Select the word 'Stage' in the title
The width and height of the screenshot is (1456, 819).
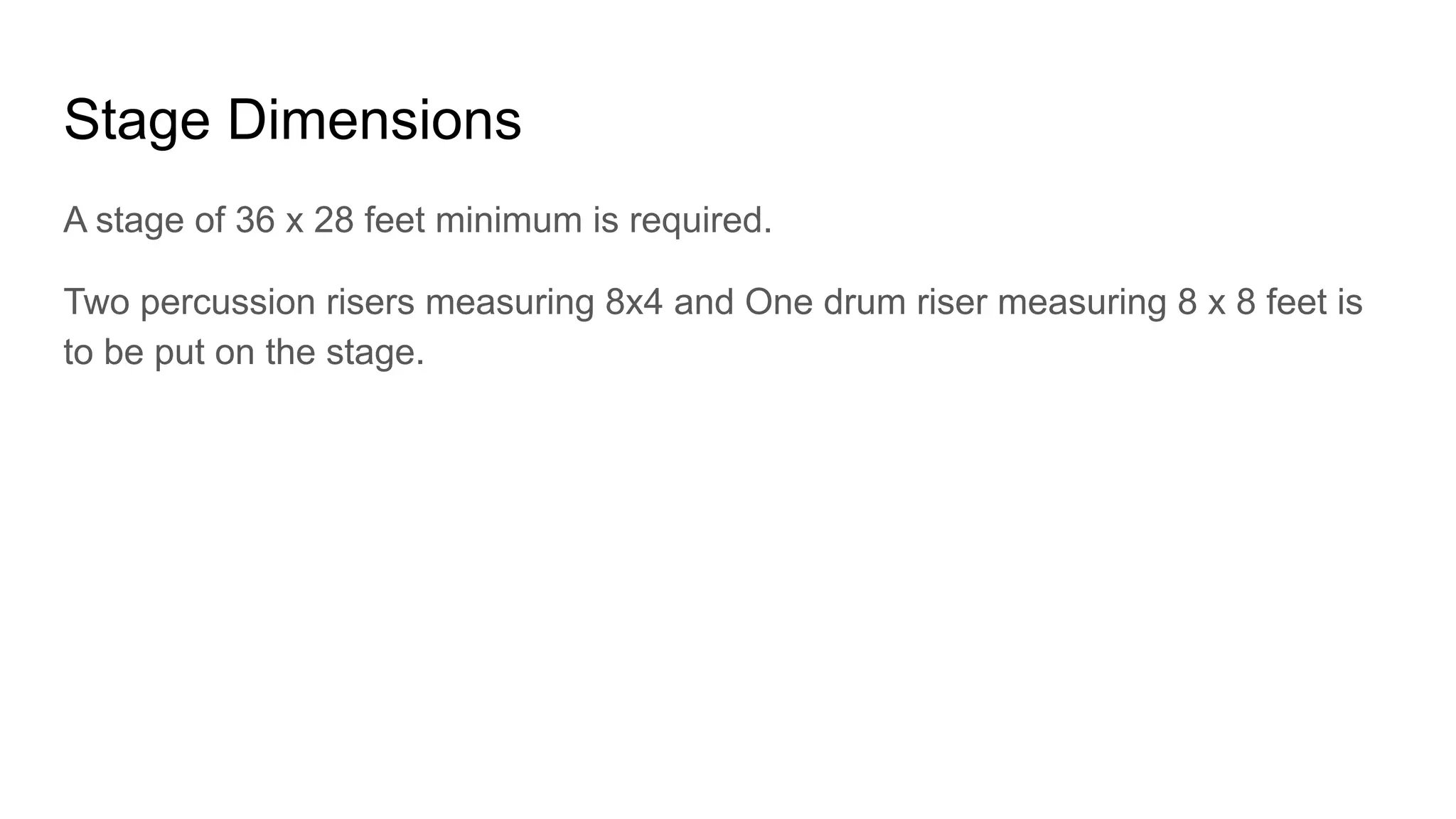pyautogui.click(x=136, y=122)
